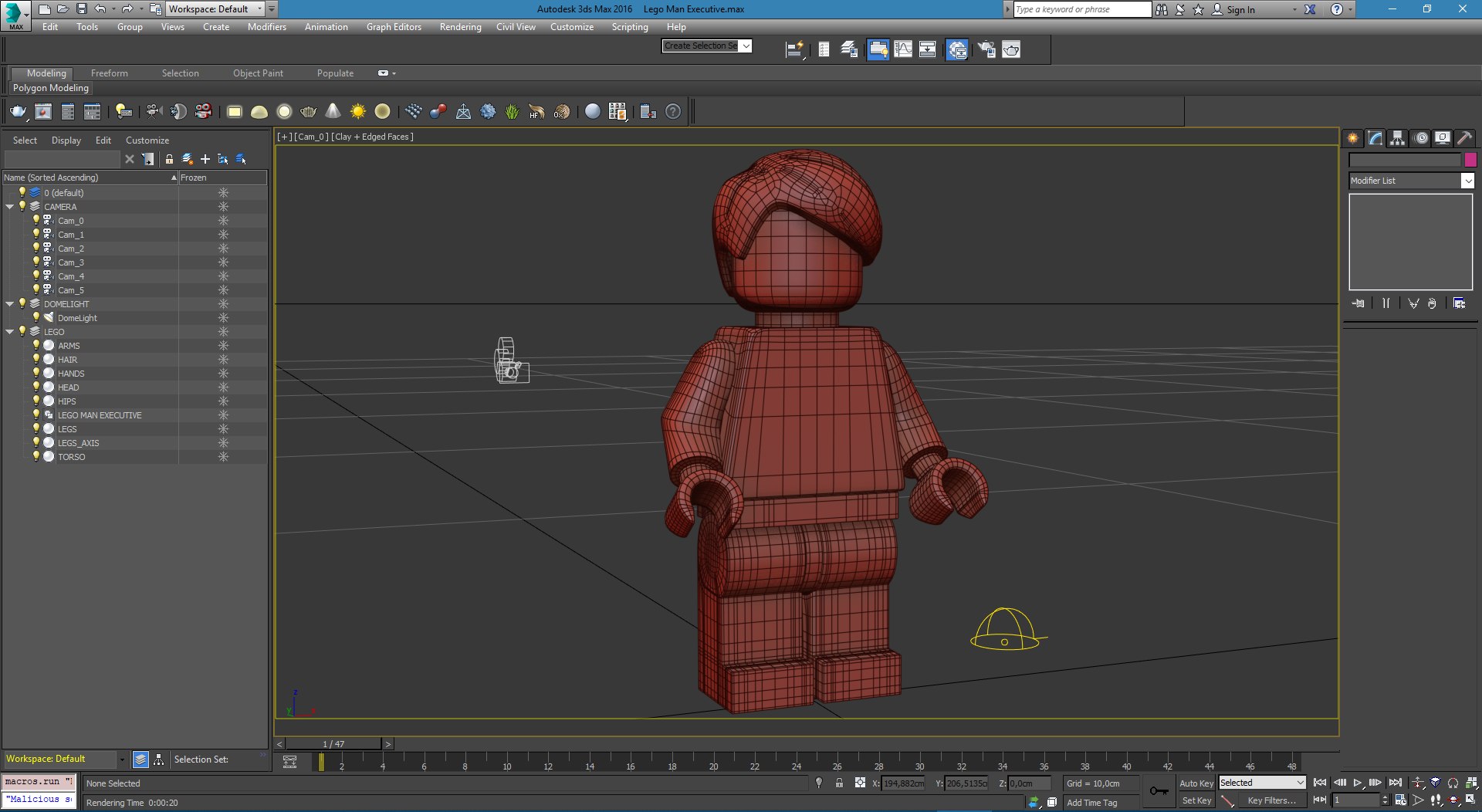Open the Create panel star icon
The width and height of the screenshot is (1482, 812).
pos(1353,138)
